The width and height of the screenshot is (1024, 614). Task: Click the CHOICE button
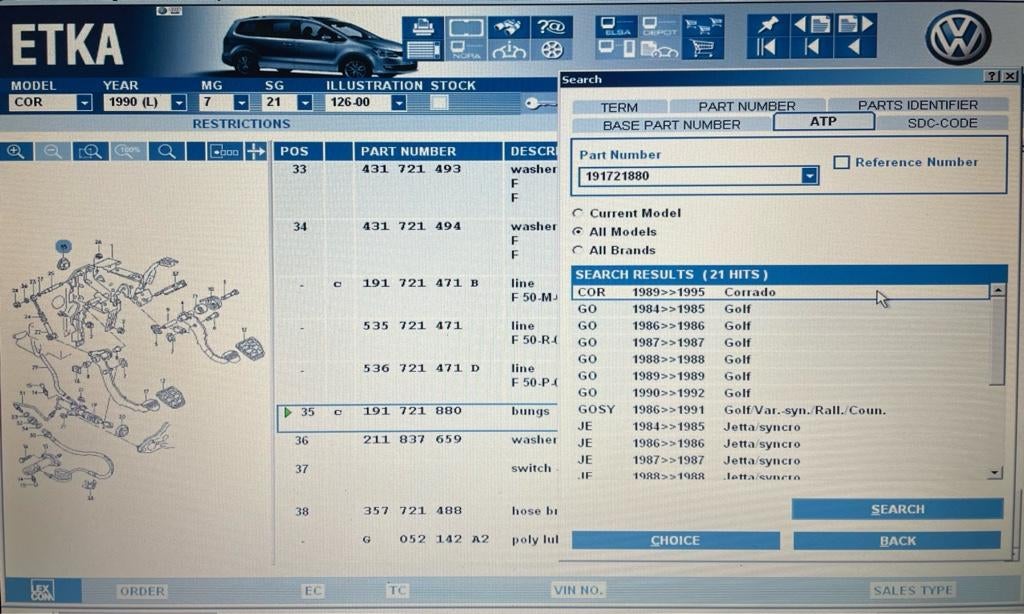click(x=676, y=540)
